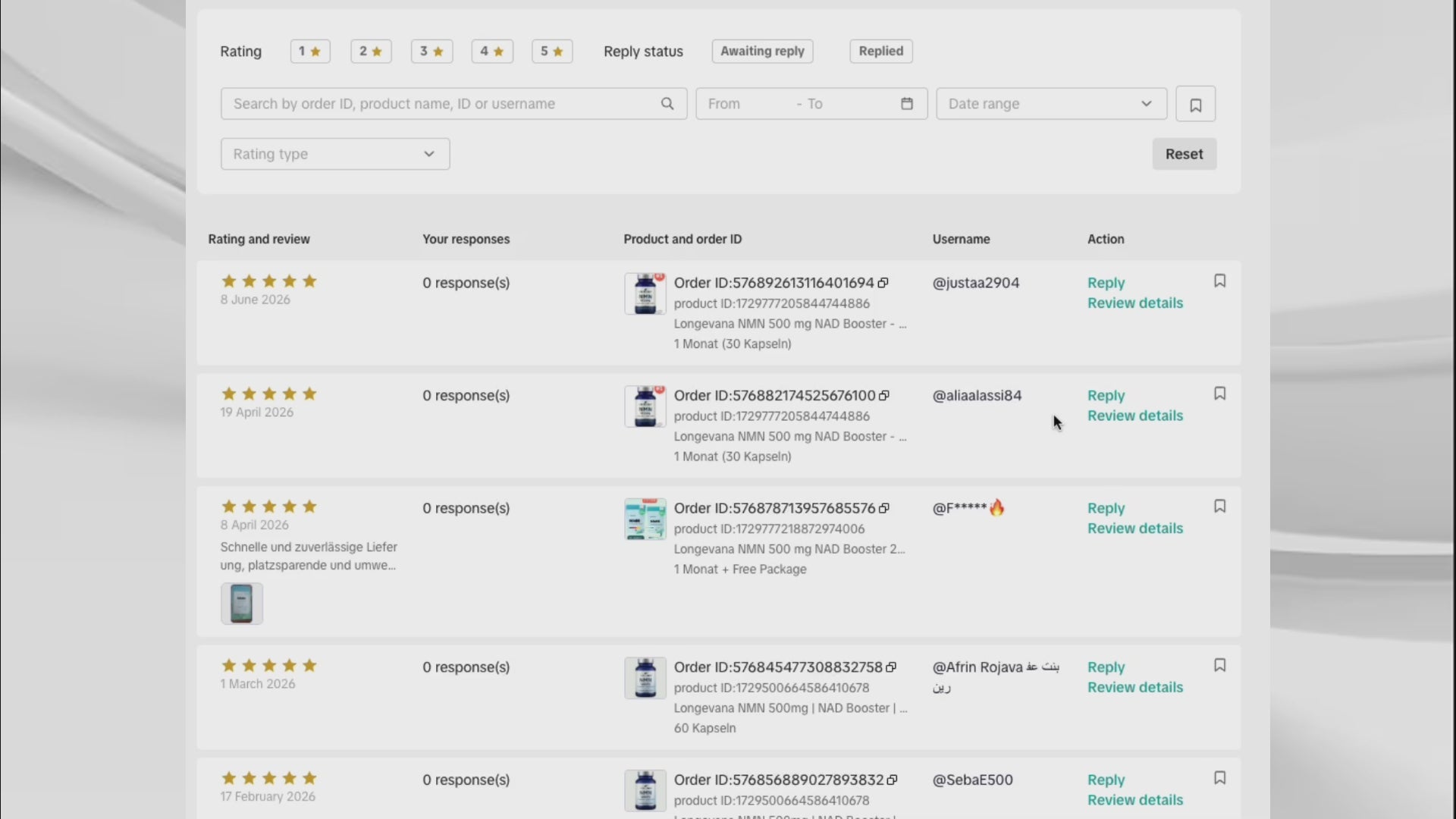Copy order ID 576845477308832758

(x=891, y=667)
